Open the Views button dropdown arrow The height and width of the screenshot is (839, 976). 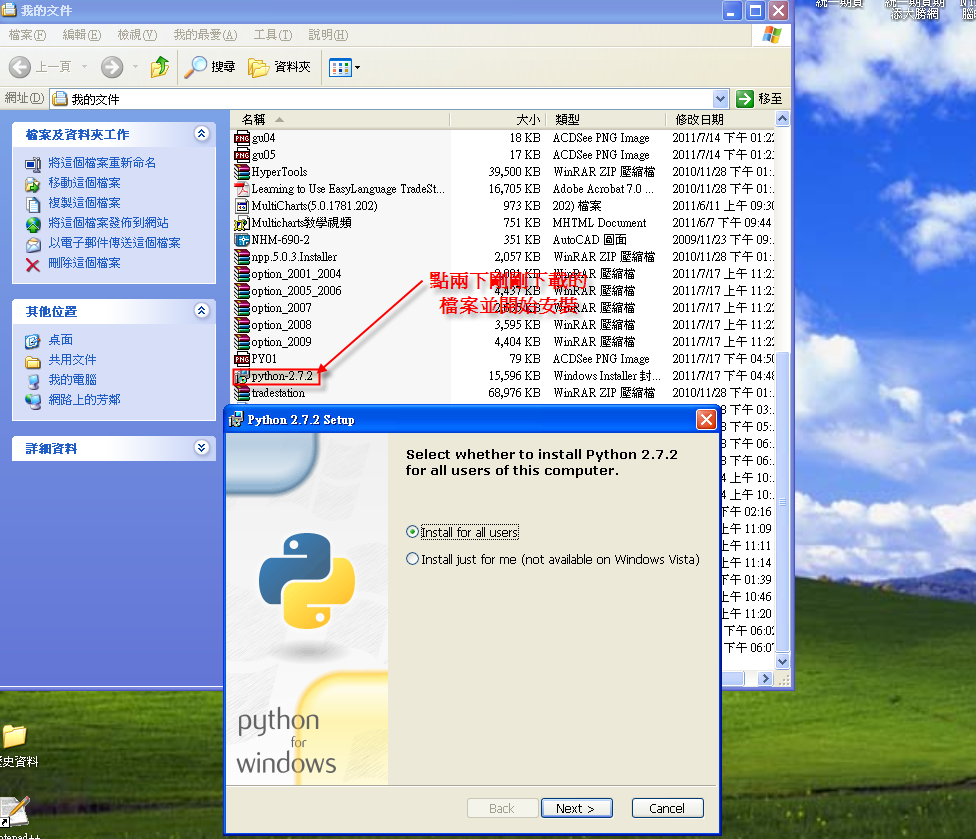(x=357, y=67)
